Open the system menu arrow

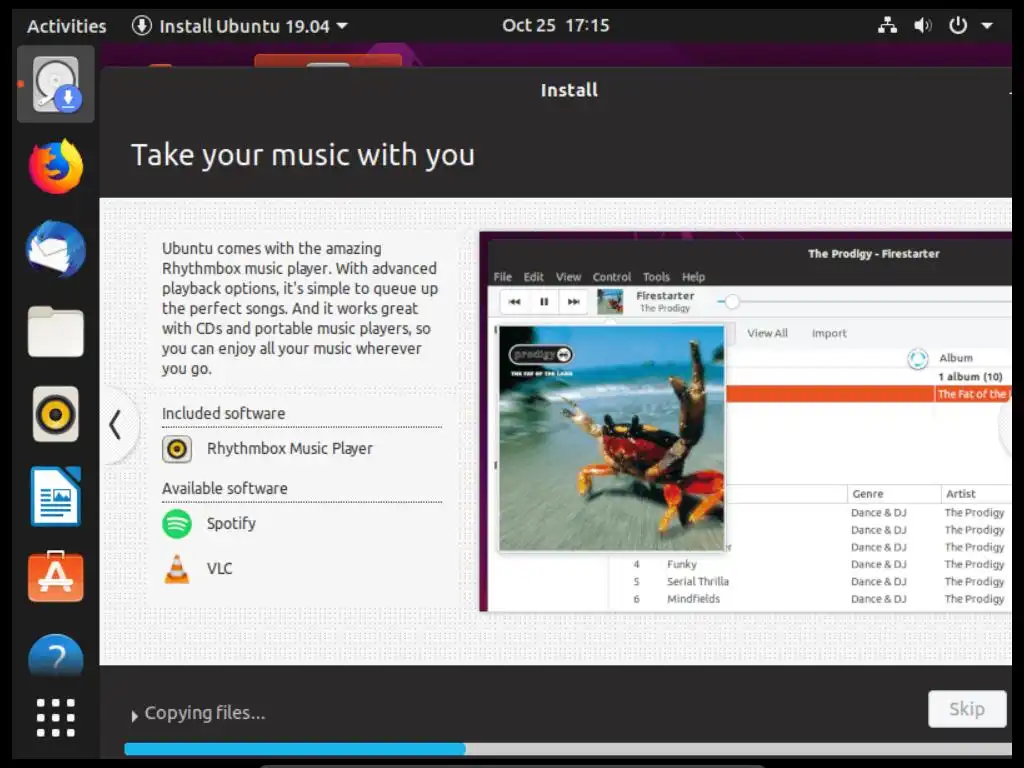tap(987, 26)
